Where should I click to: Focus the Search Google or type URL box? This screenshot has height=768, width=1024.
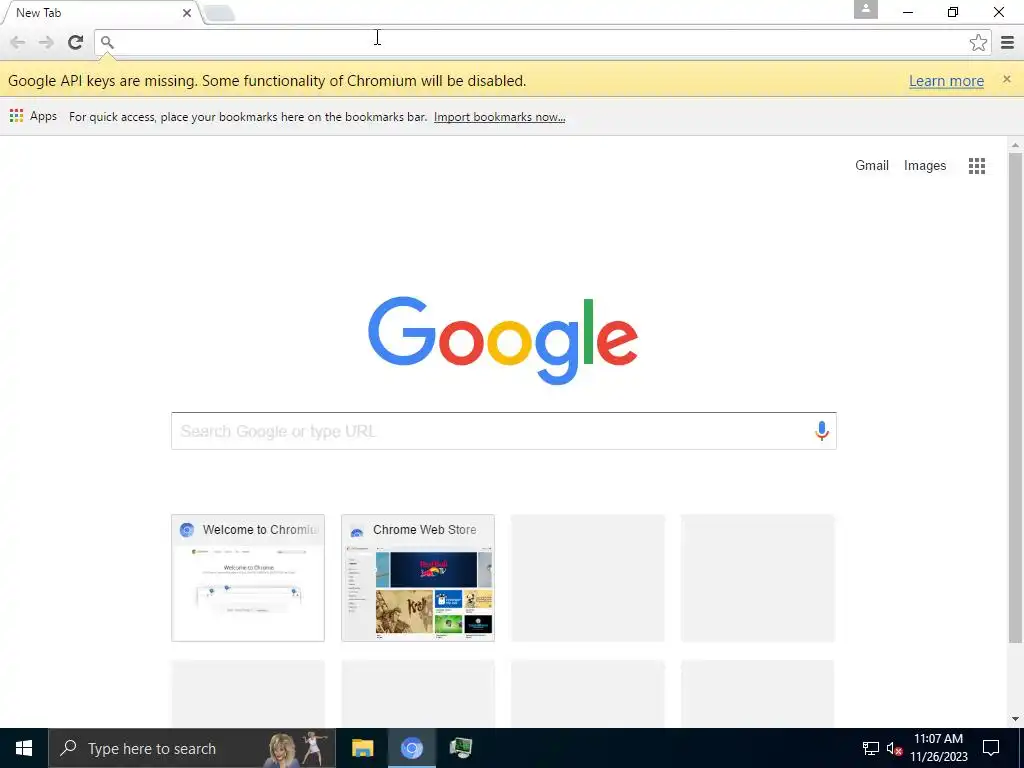504,431
